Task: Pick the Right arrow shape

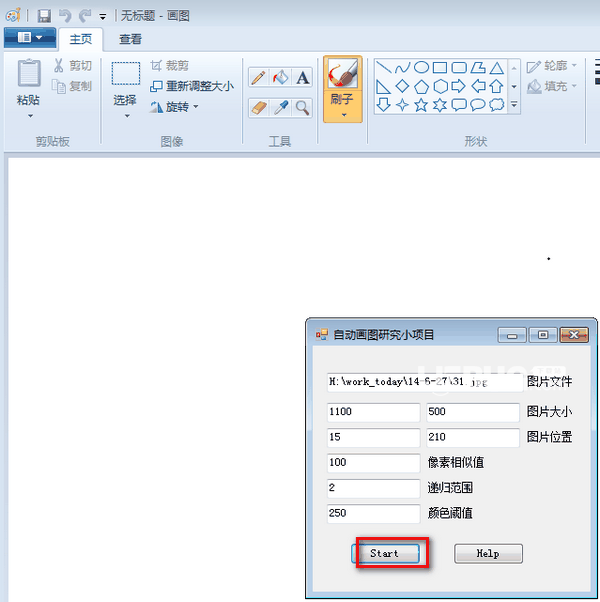Action: (x=459, y=86)
